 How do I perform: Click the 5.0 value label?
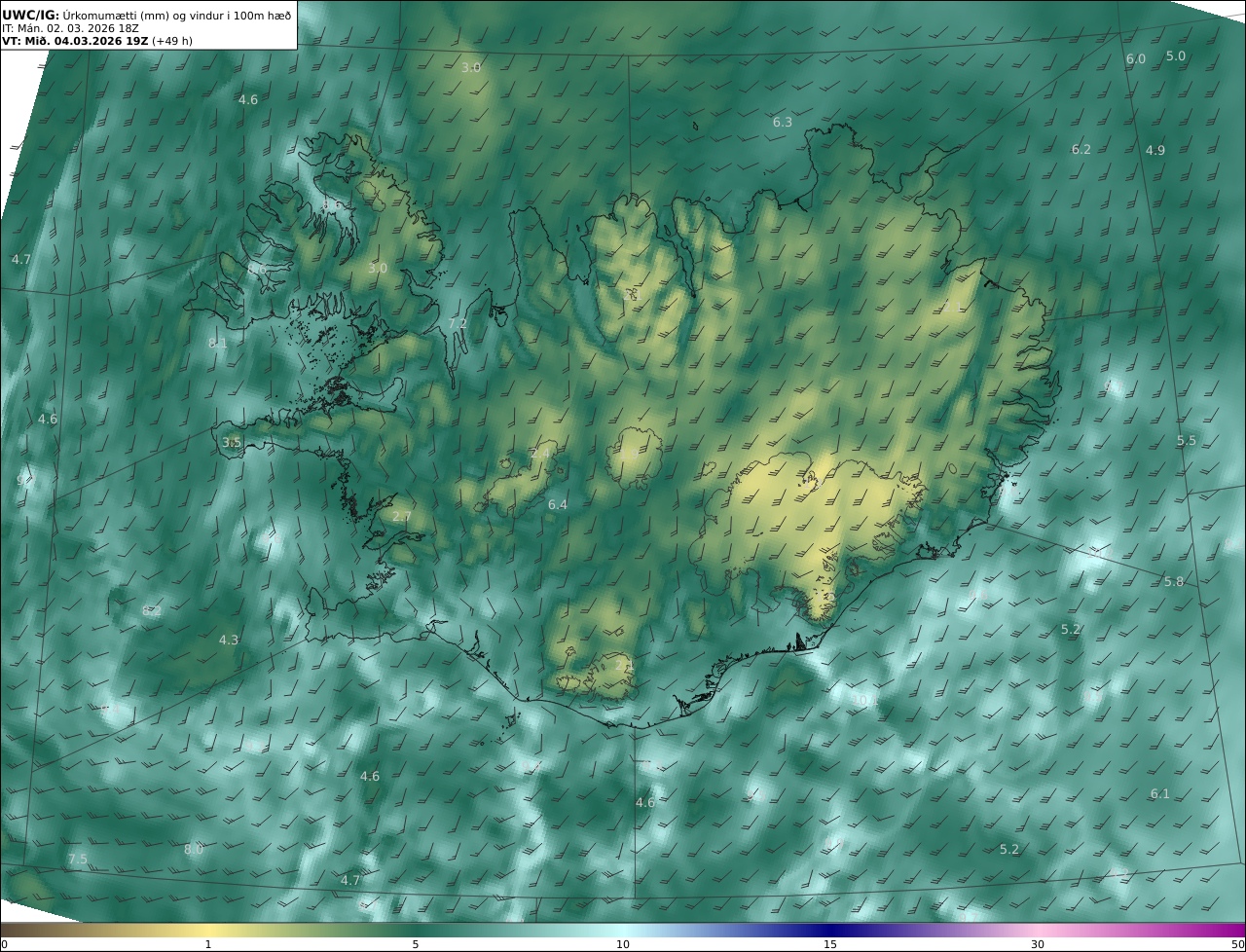(x=1176, y=55)
